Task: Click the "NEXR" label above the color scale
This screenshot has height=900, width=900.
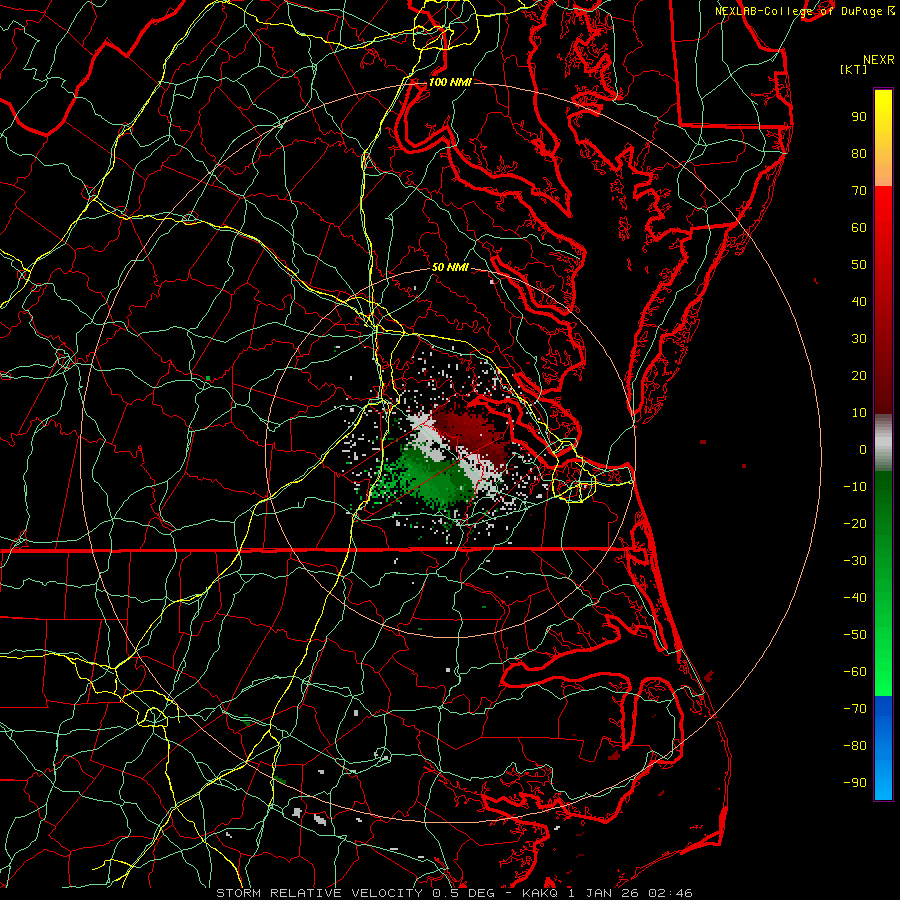Action: (x=879, y=60)
